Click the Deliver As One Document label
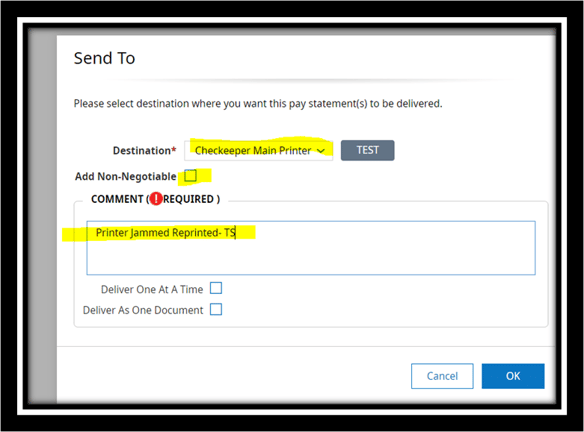This screenshot has height=432, width=584. click(143, 310)
